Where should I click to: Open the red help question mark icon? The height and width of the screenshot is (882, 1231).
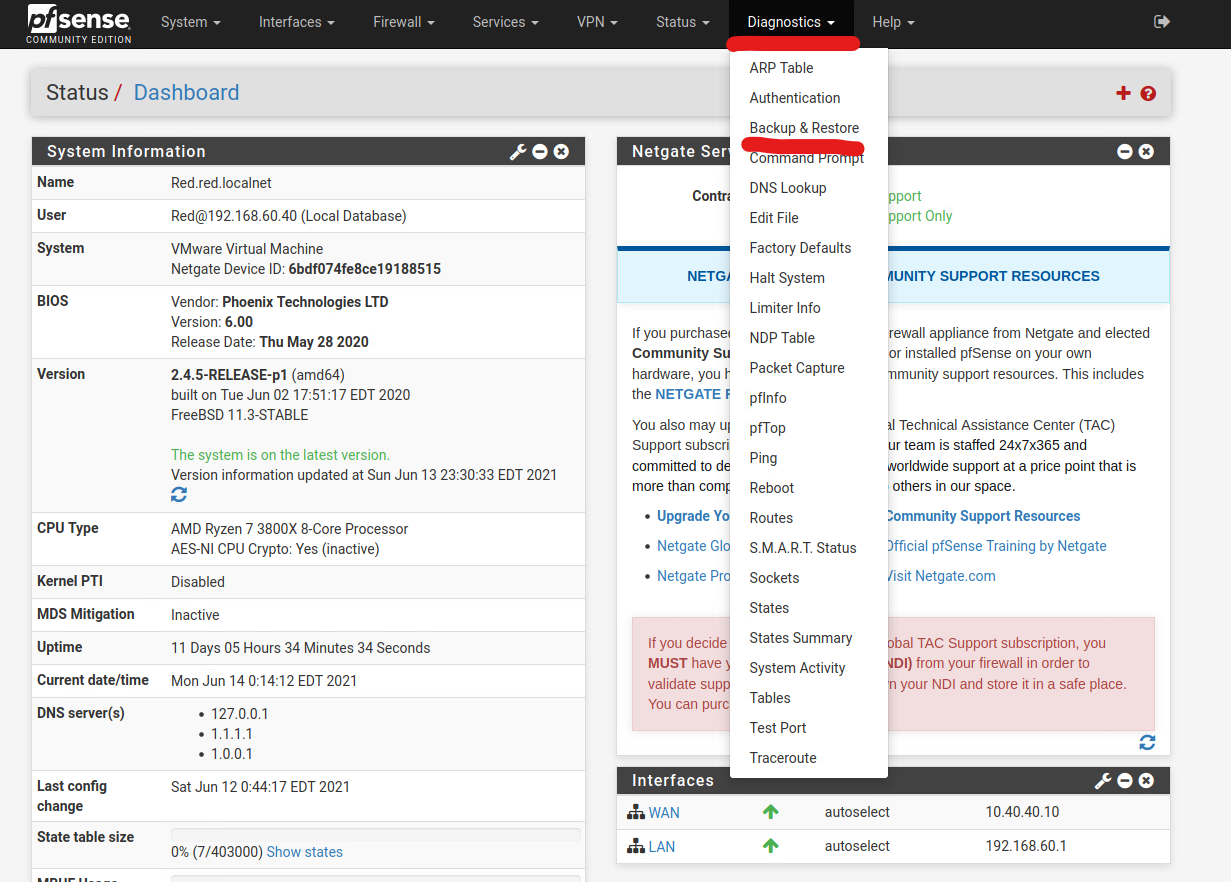[1148, 93]
